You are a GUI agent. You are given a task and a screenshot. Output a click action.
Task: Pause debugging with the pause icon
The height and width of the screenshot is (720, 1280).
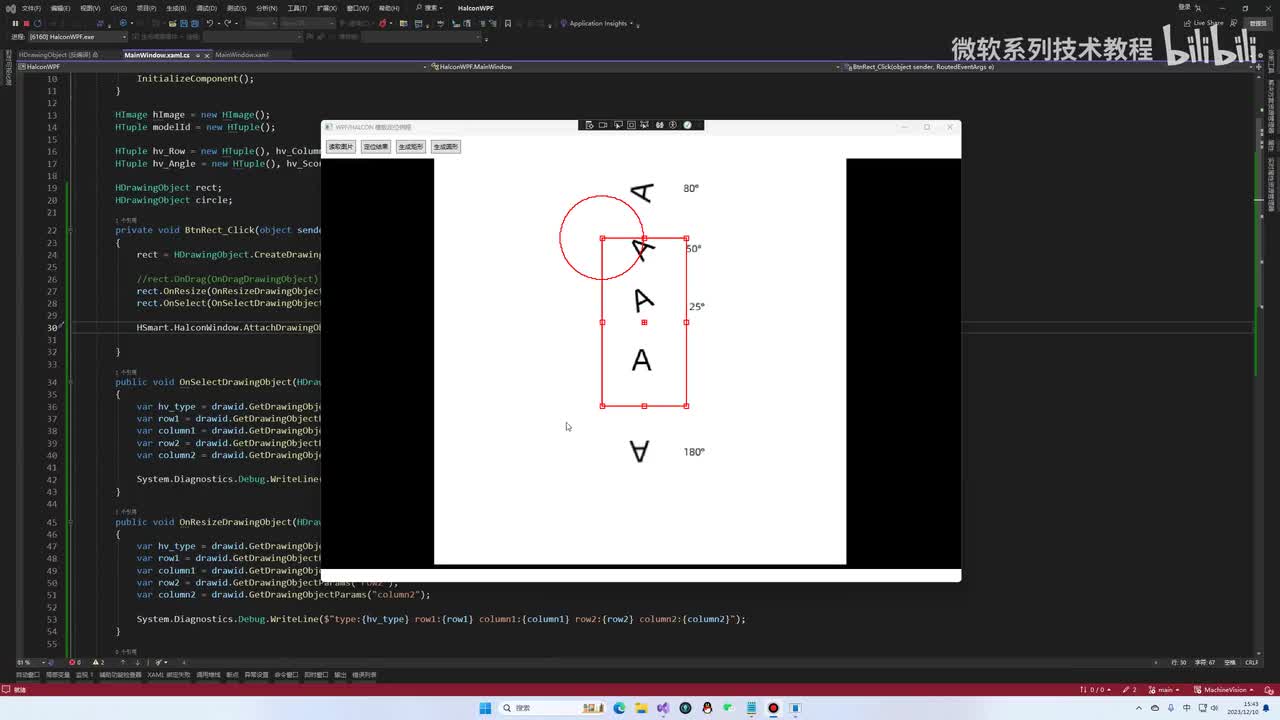pos(15,23)
